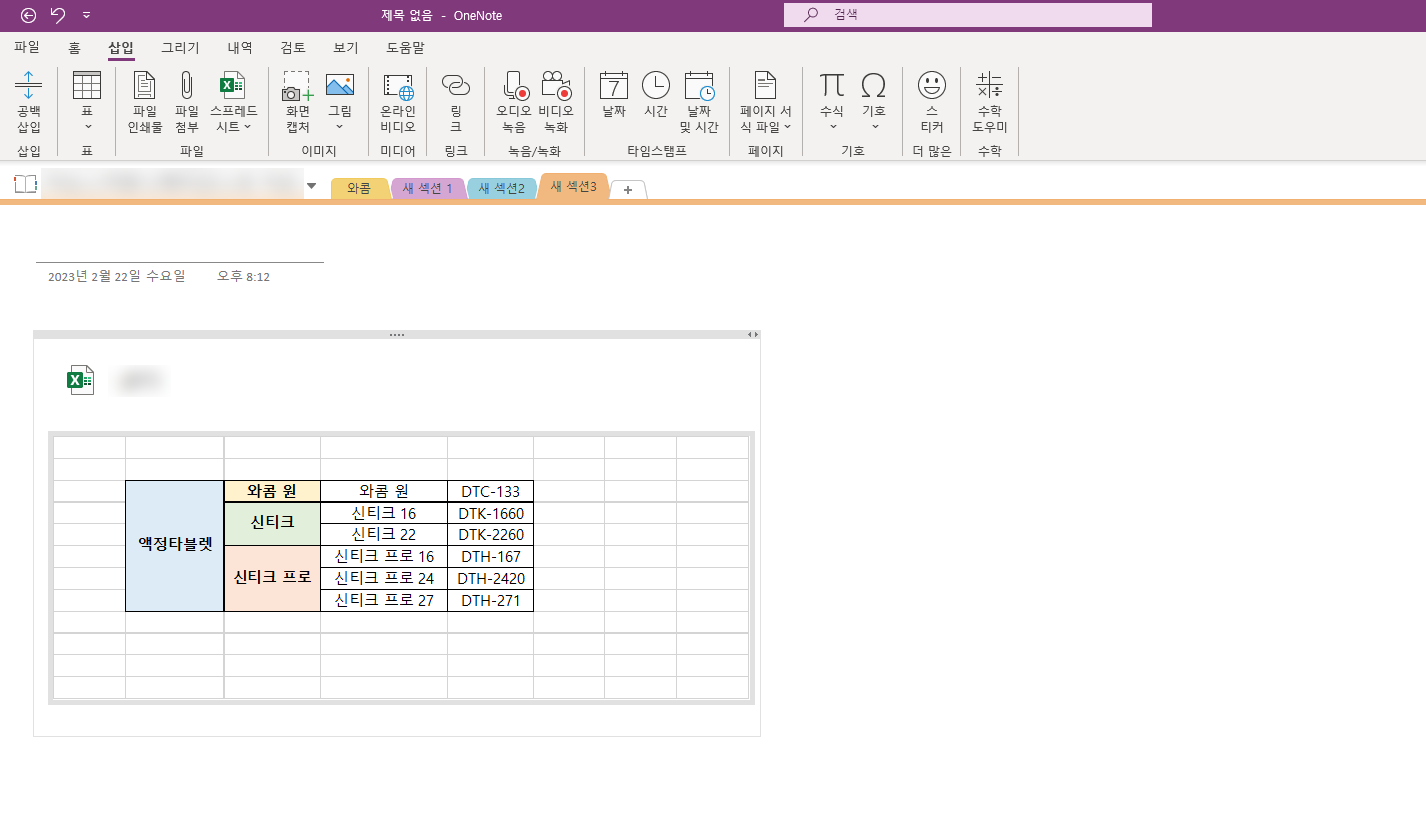Click the DTC-133 cell

[491, 491]
